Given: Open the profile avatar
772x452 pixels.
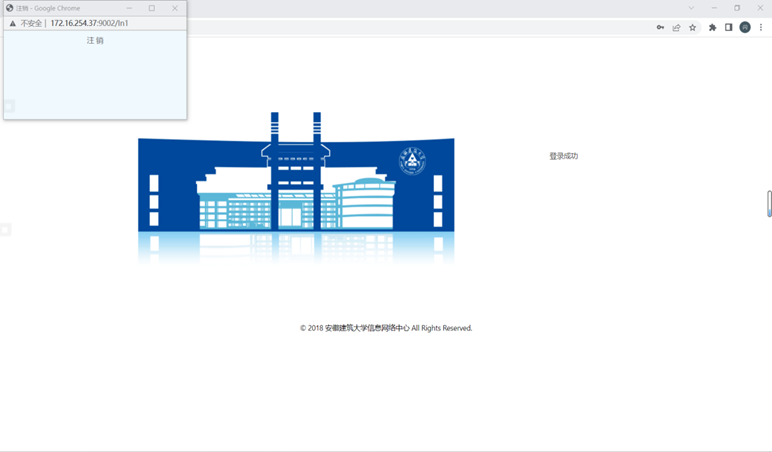Looking at the screenshot, I should click(745, 28).
